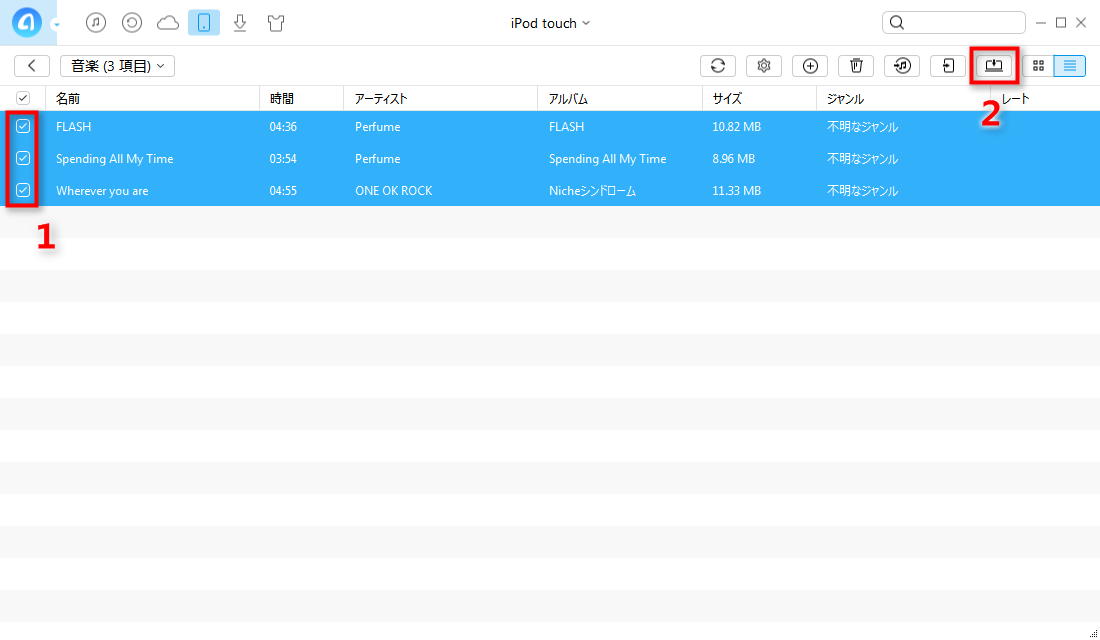Expand the dropdown arrow beside the logo
1100x640 pixels.
56,25
